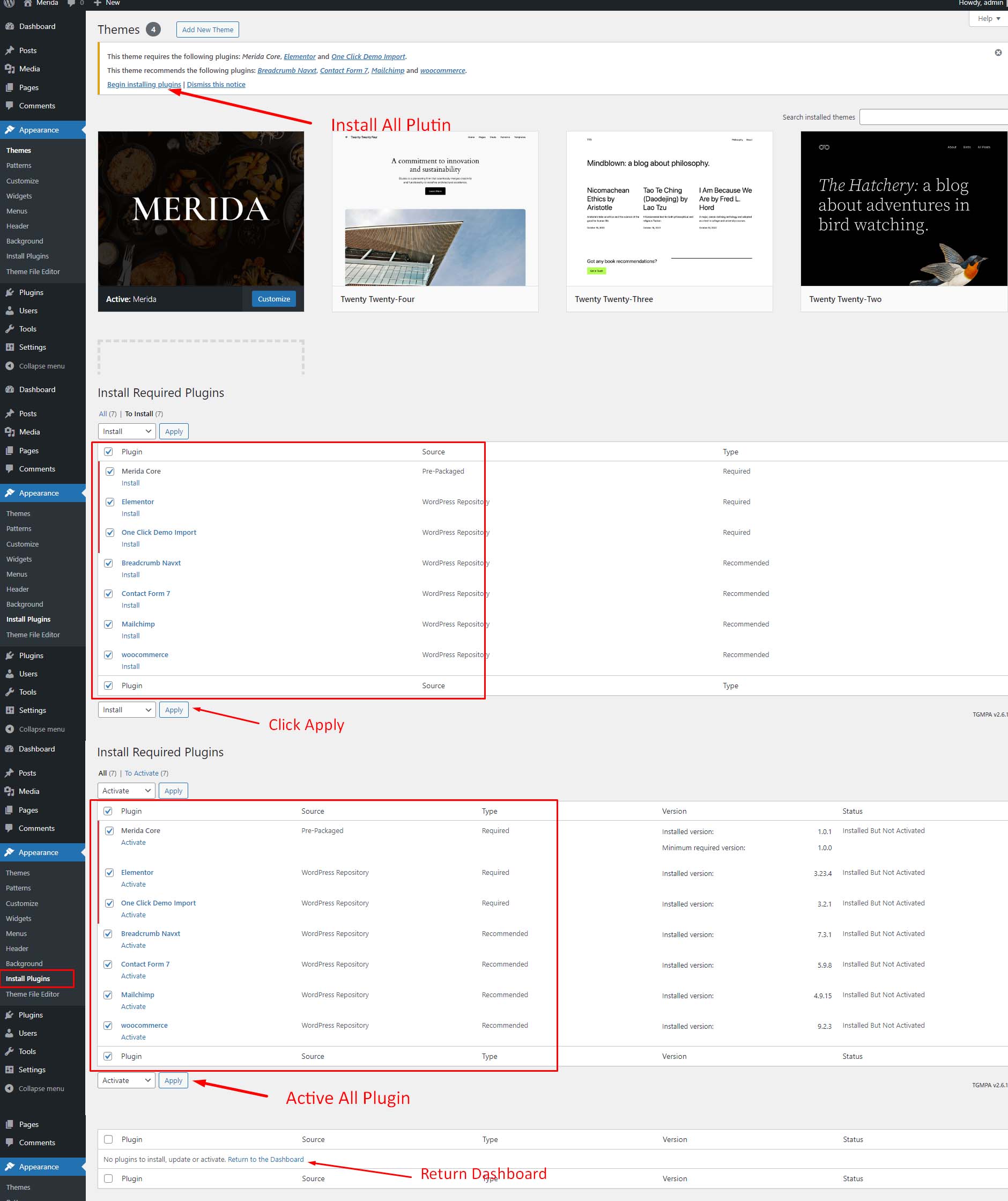Select the To Install (7) filter
1008x1201 pixels.
click(x=144, y=414)
